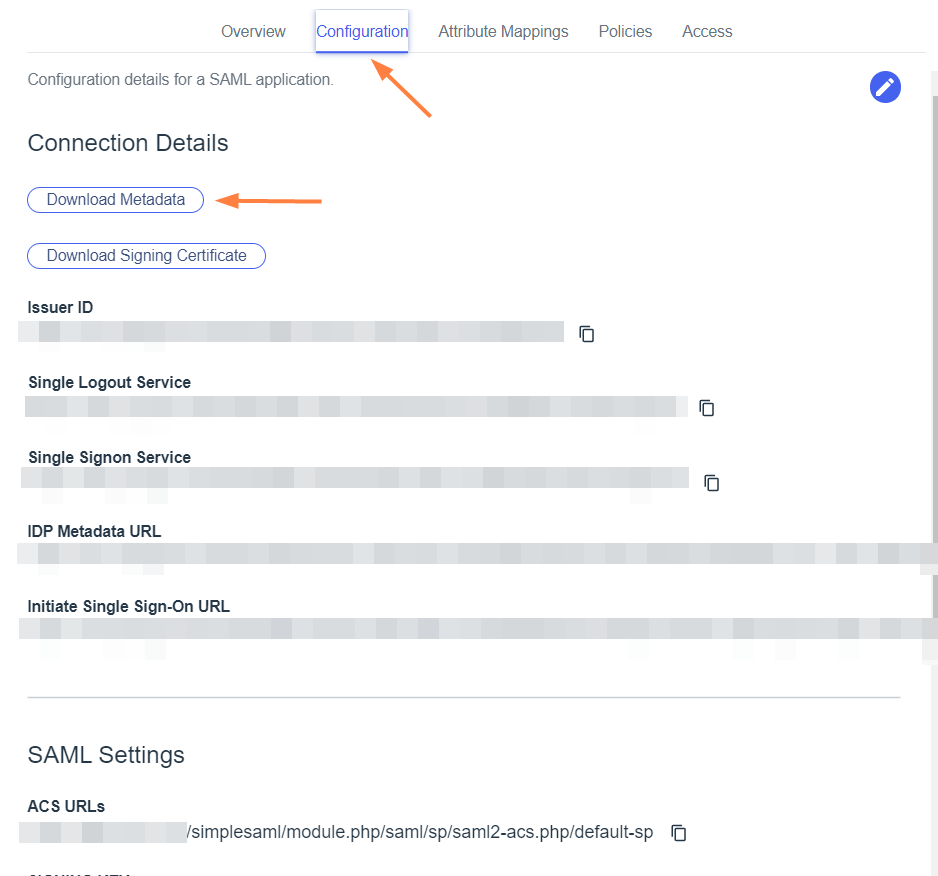Click the blurred IDP Metadata URL value
This screenshot has height=876, width=938.
point(470,554)
